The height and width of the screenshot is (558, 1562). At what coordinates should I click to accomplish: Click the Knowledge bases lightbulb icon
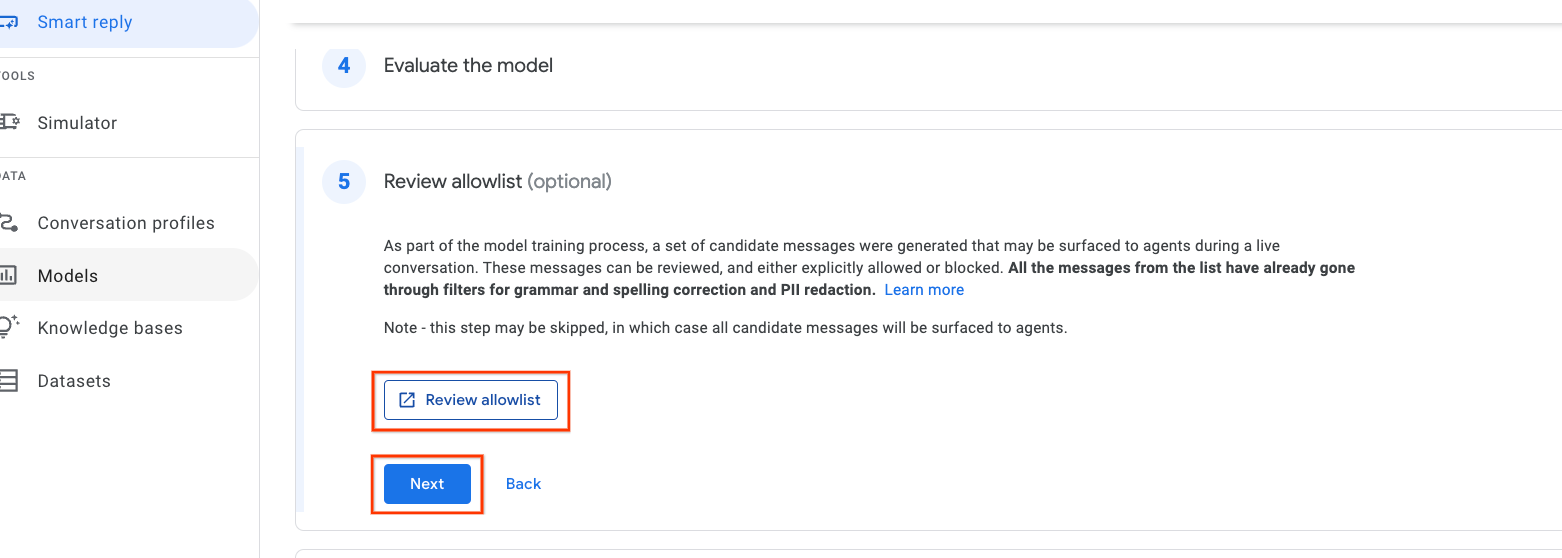pos(9,327)
